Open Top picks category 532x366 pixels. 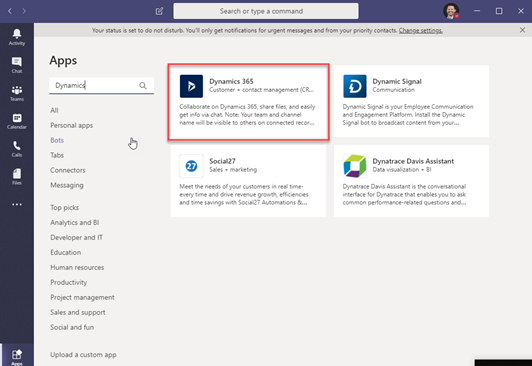tap(64, 208)
